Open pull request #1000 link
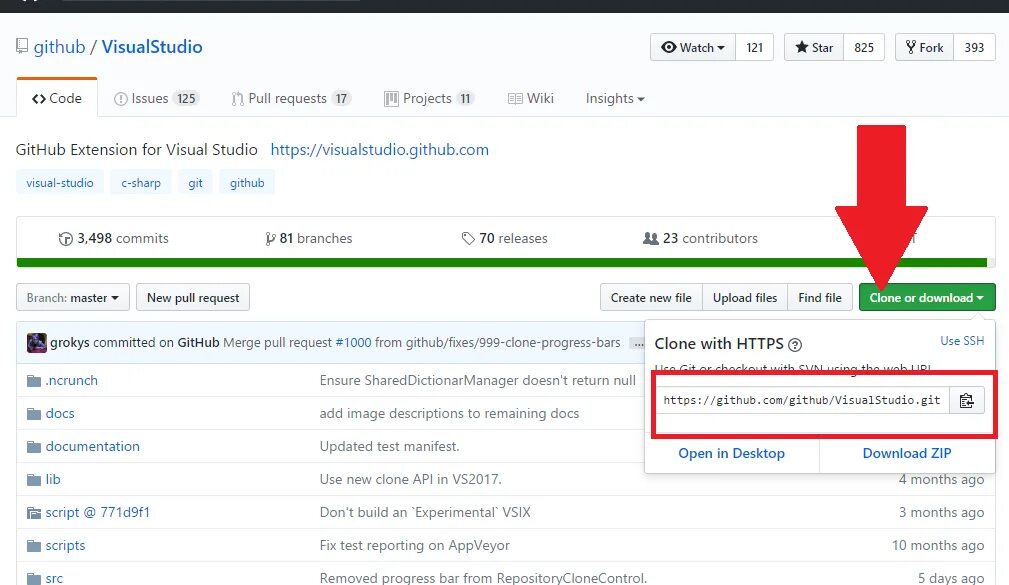Viewport: 1009px width, 585px height. point(353,342)
